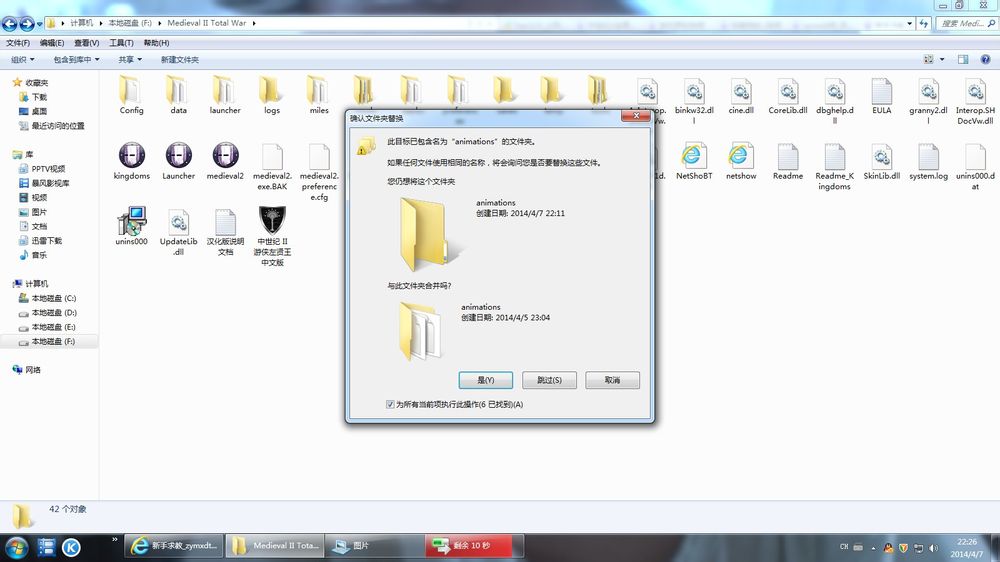The image size is (1000, 562).
Task: Toggle apply to all current items checkbox
Action: pos(390,404)
